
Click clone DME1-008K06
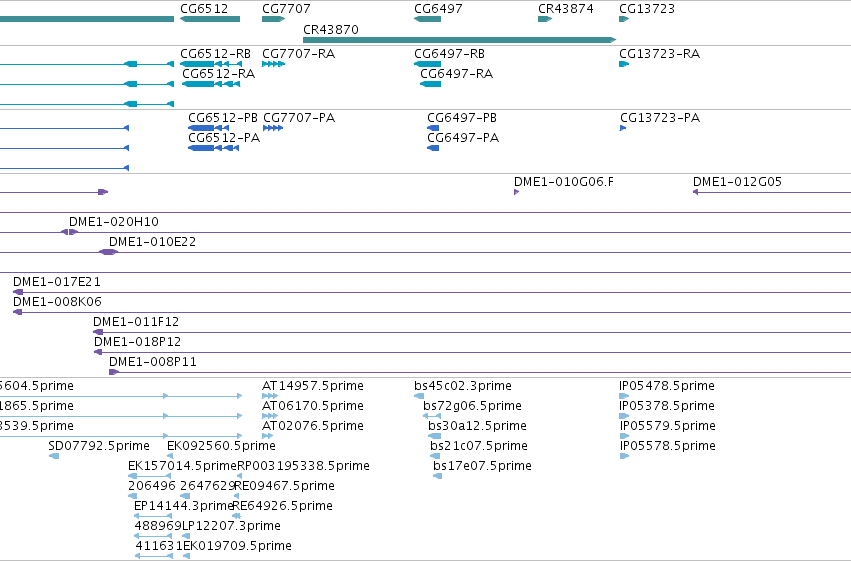pyautogui.click(x=431, y=313)
